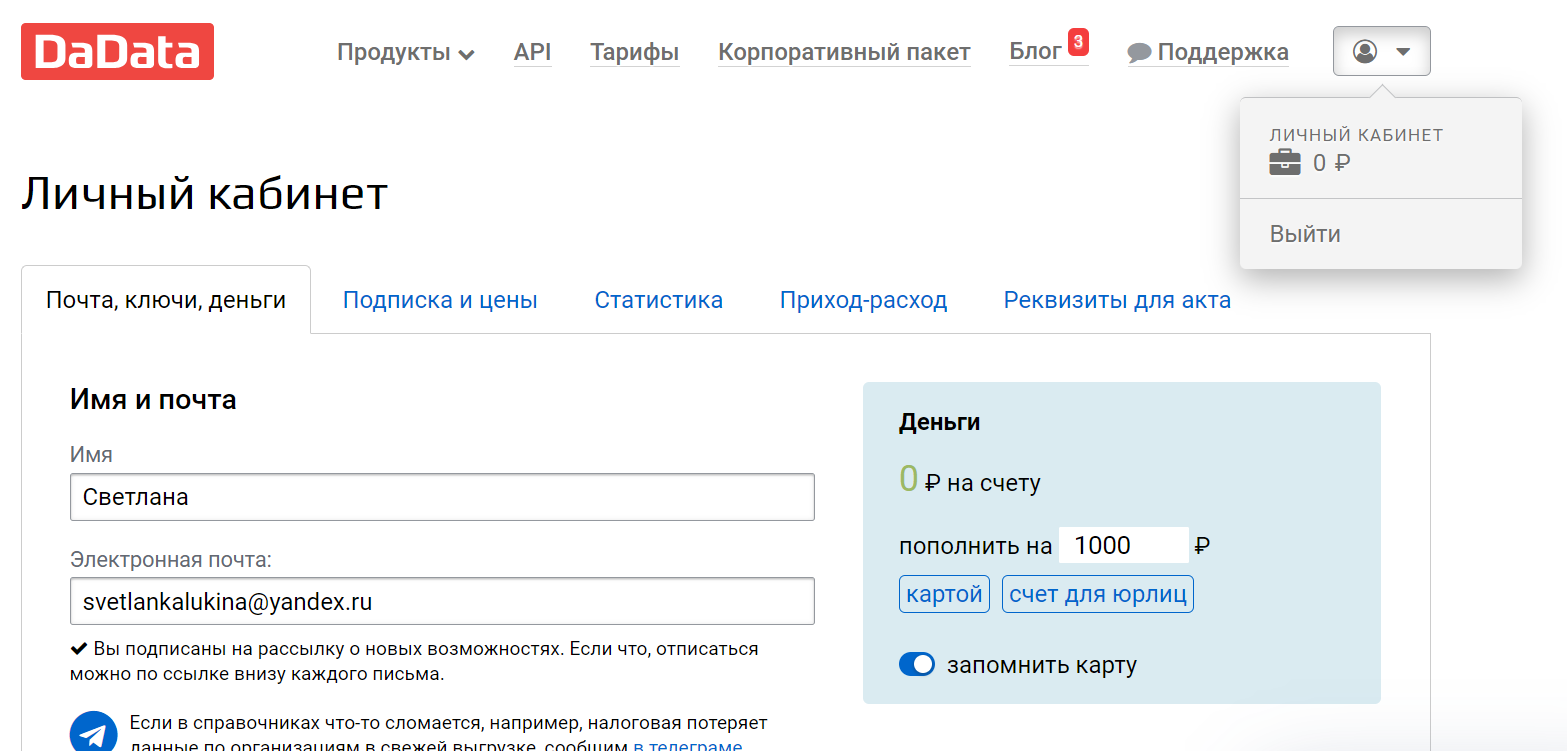
Task: Open Корпоративный пакет navigation link
Action: [844, 52]
